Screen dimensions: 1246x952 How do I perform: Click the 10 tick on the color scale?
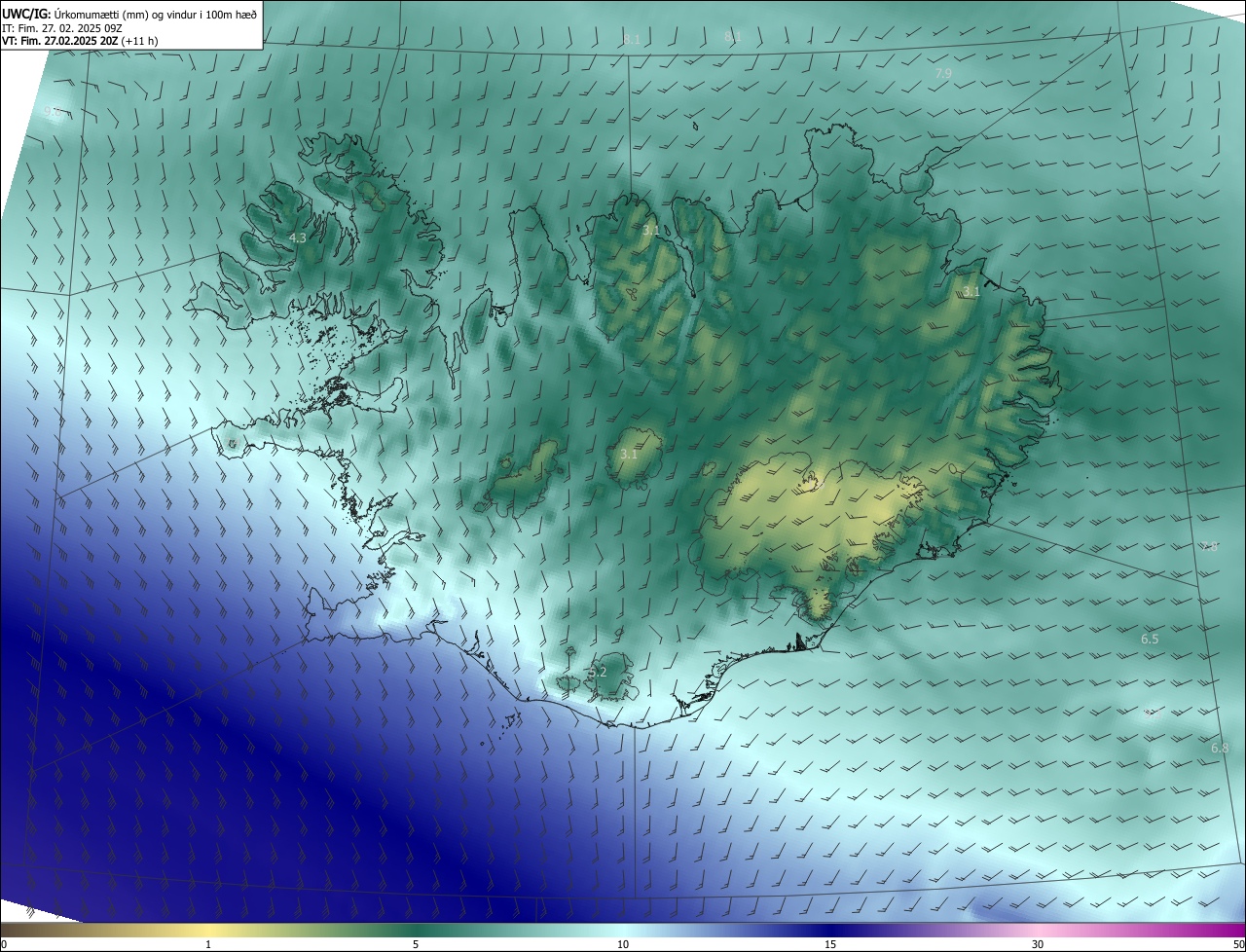click(x=623, y=944)
